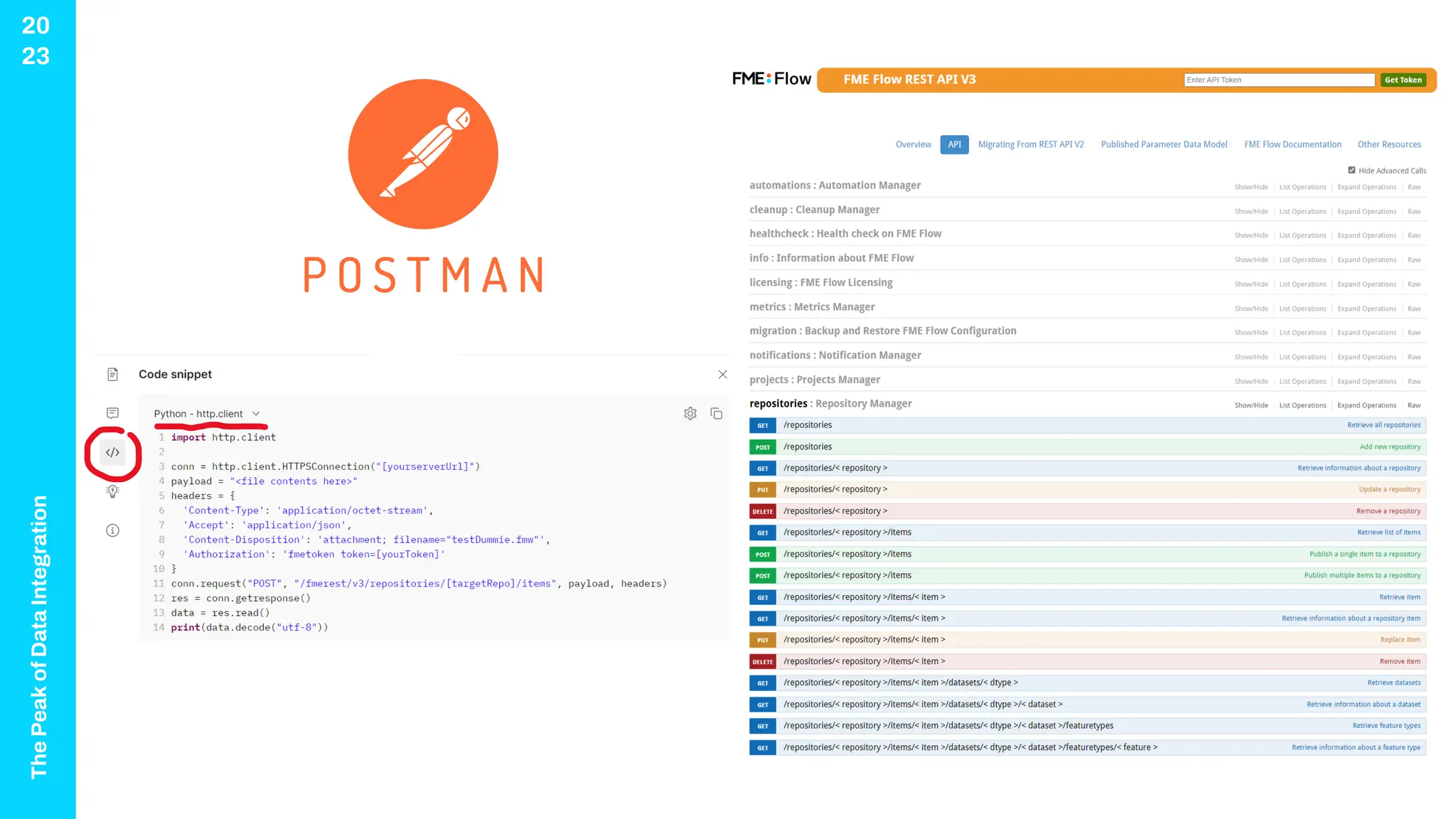Toggle the Hide Advanced Calls checkbox
The image size is (1456, 819).
(x=1351, y=170)
